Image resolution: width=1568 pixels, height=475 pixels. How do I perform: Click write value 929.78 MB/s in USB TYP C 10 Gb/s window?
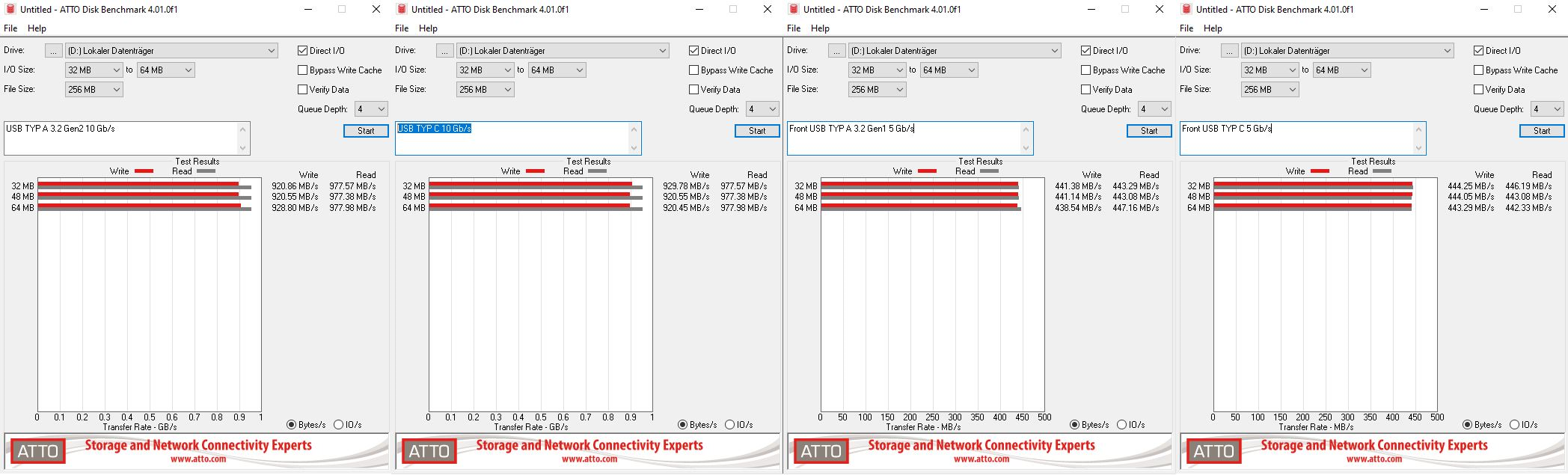(686, 186)
